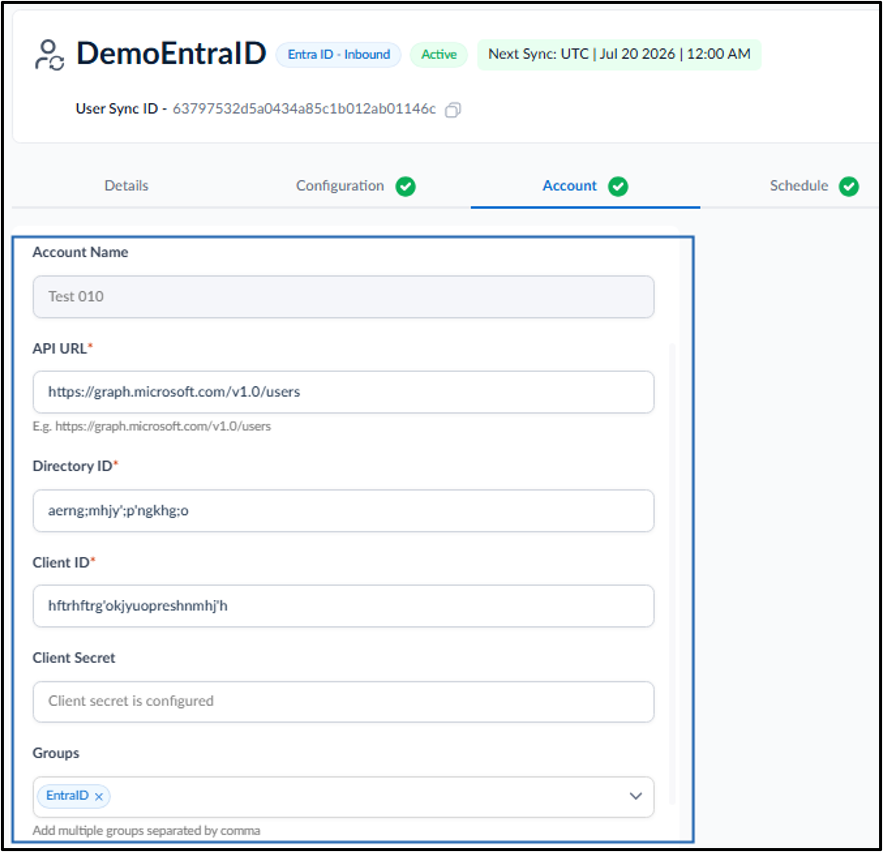
Task: Open the Details tab
Action: [x=126, y=186]
